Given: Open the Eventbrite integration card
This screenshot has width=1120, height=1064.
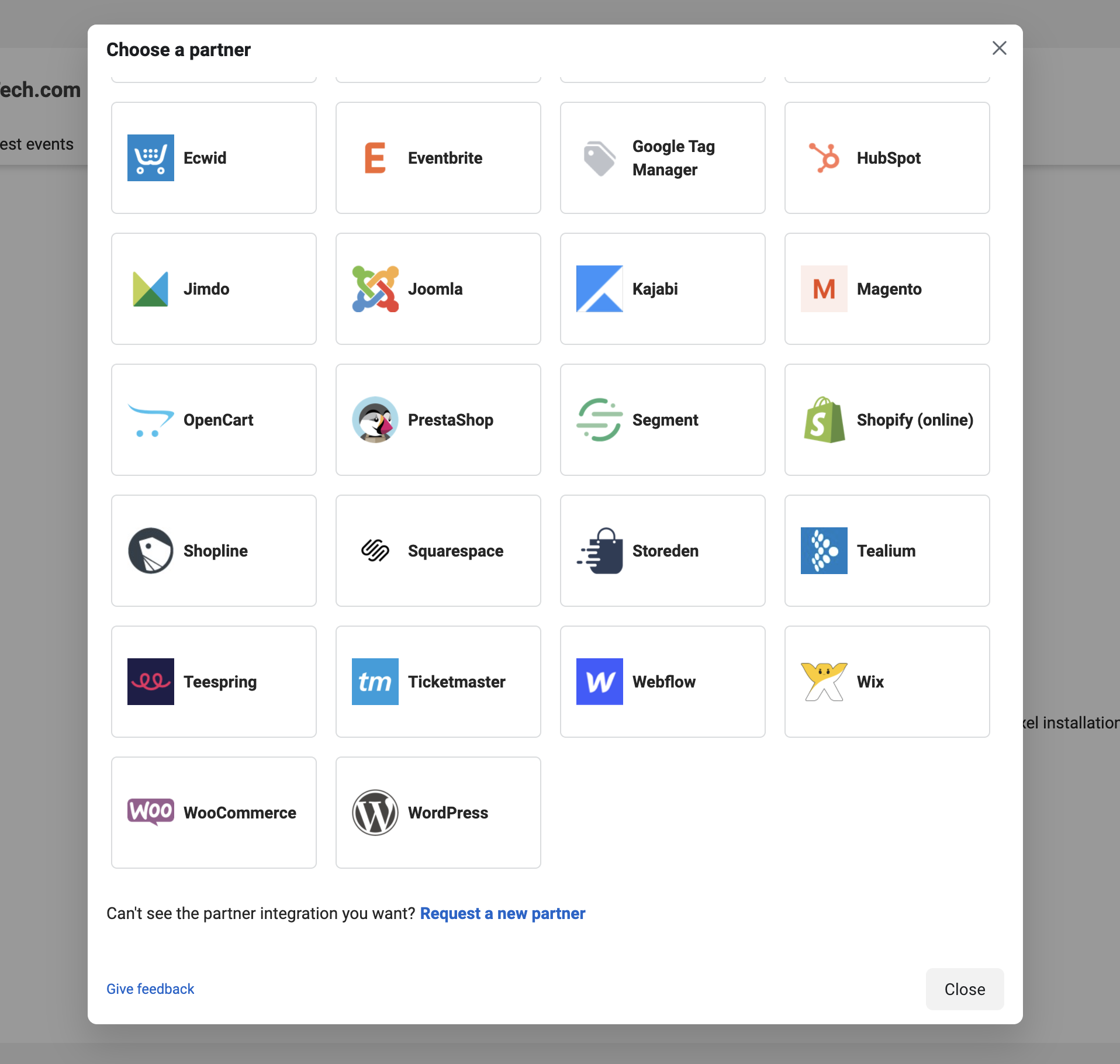Looking at the screenshot, I should point(438,158).
